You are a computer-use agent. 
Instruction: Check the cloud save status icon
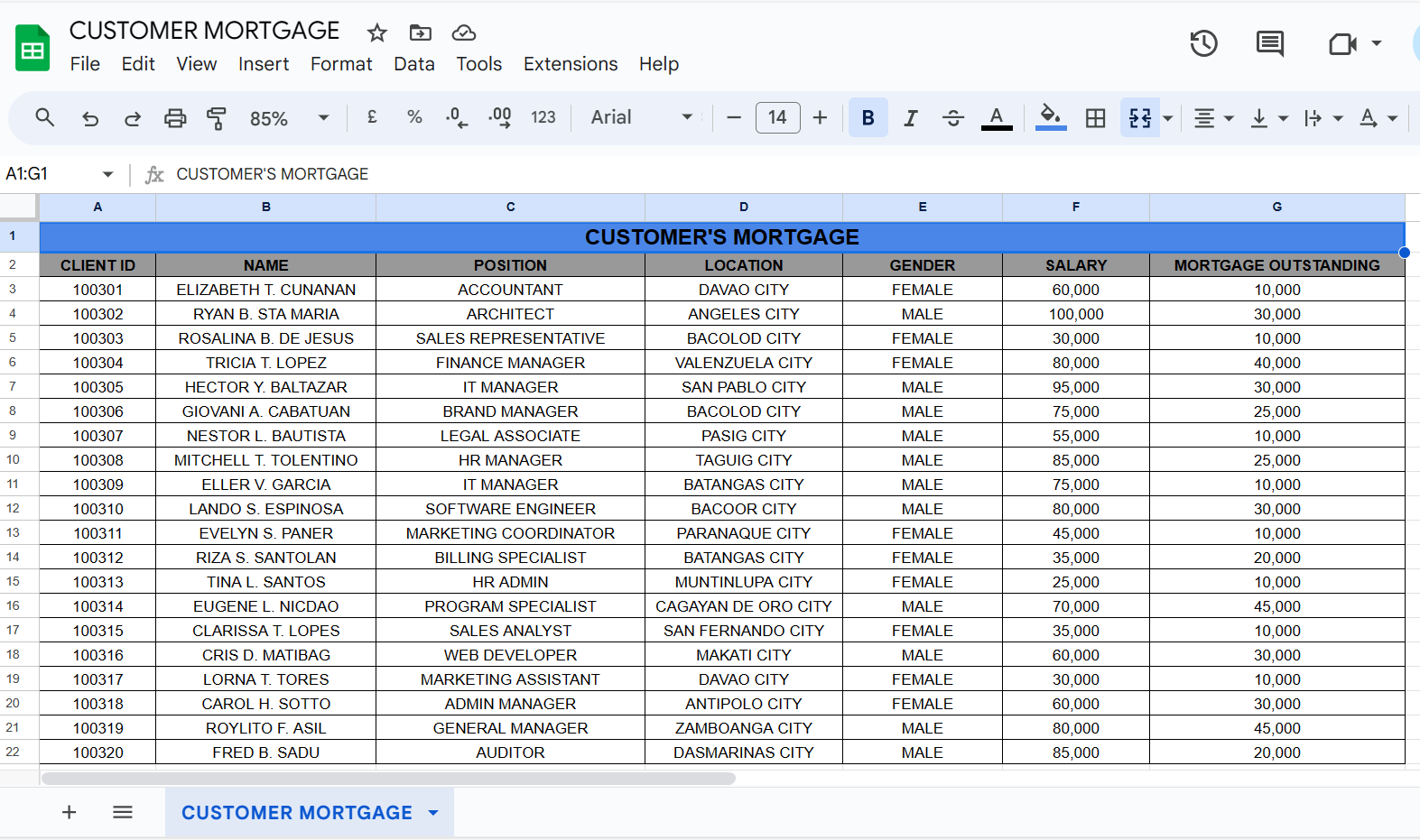pos(464,33)
